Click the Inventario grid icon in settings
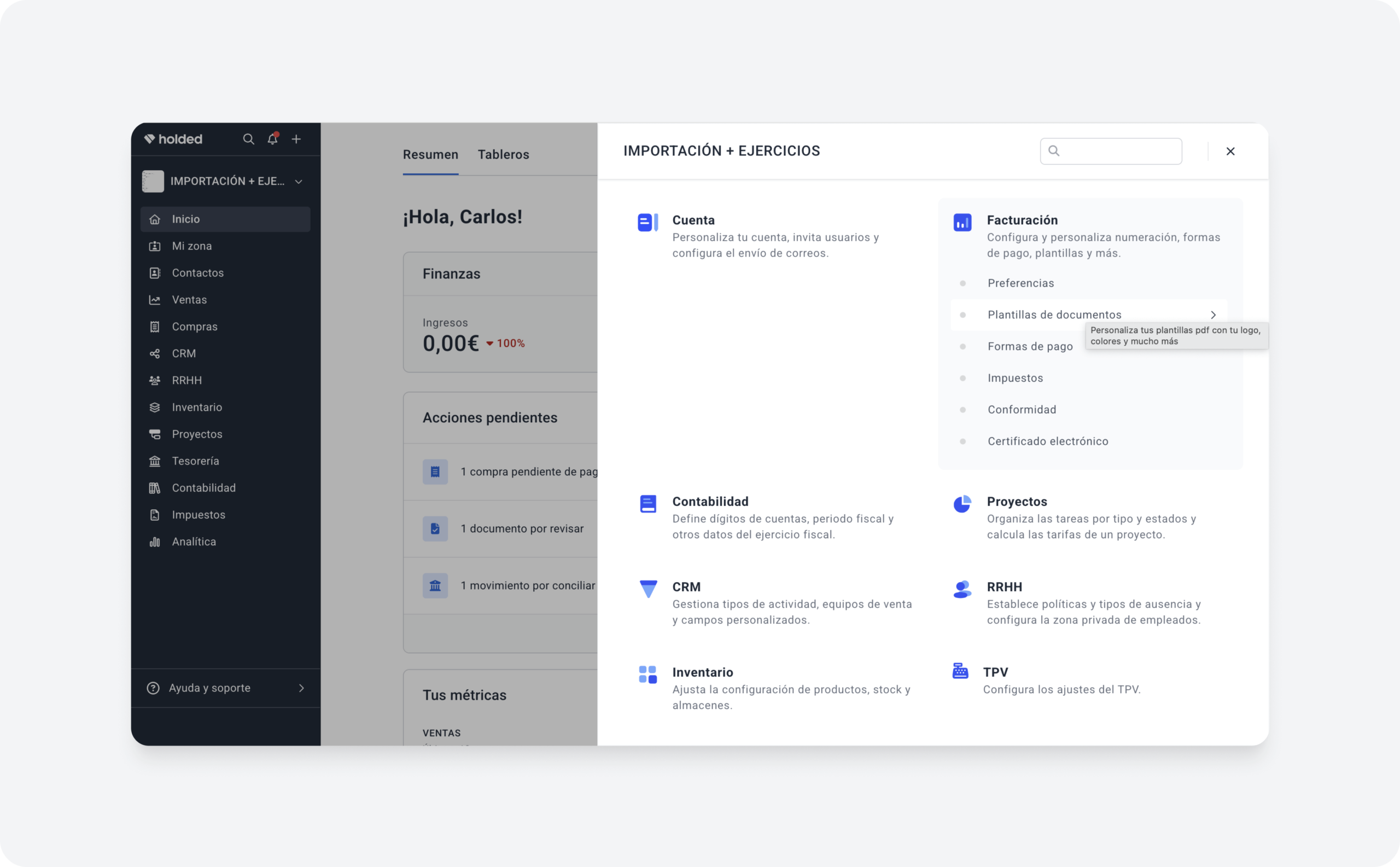This screenshot has height=867, width=1400. point(648,674)
